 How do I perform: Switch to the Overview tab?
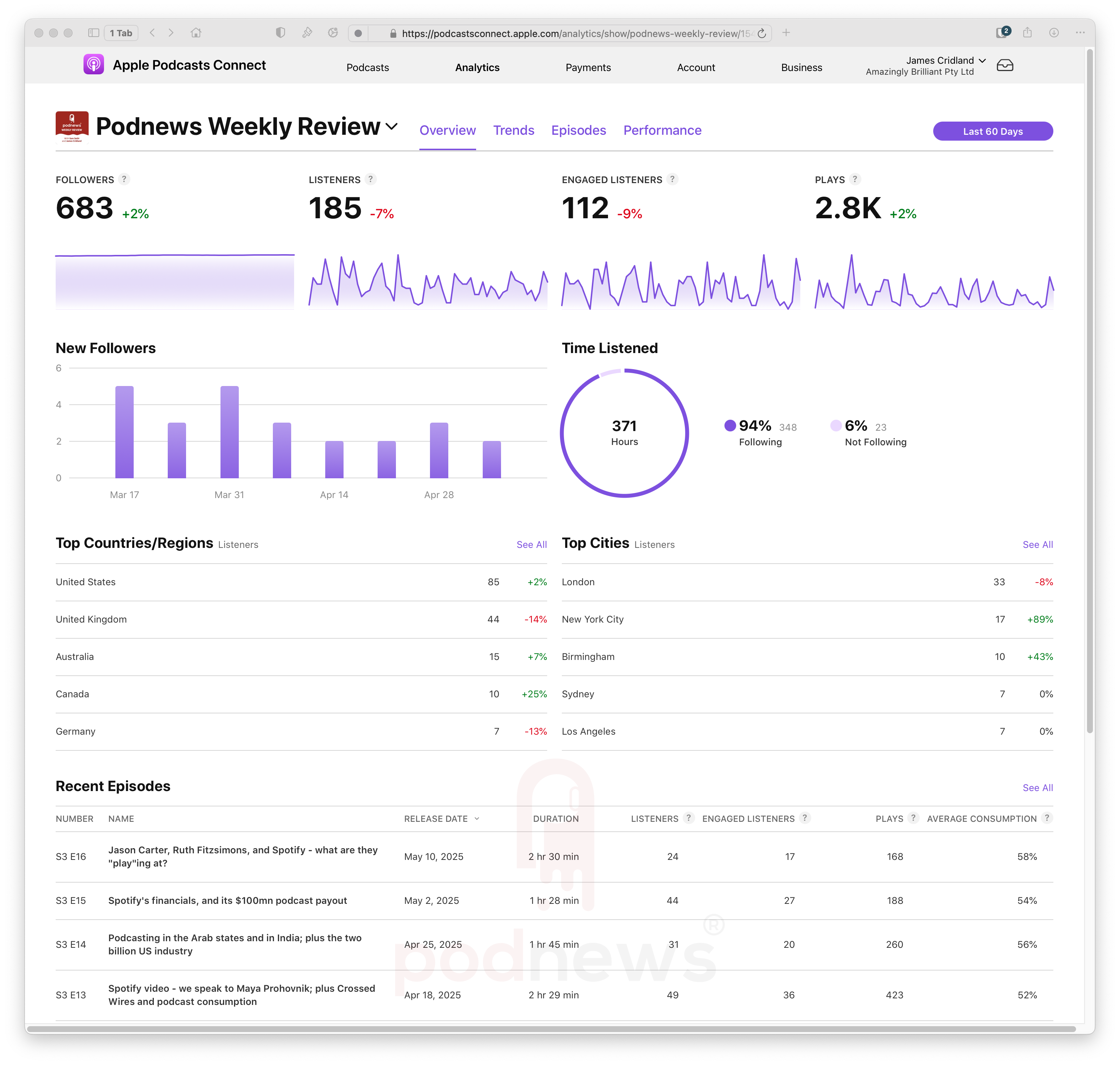click(x=447, y=131)
